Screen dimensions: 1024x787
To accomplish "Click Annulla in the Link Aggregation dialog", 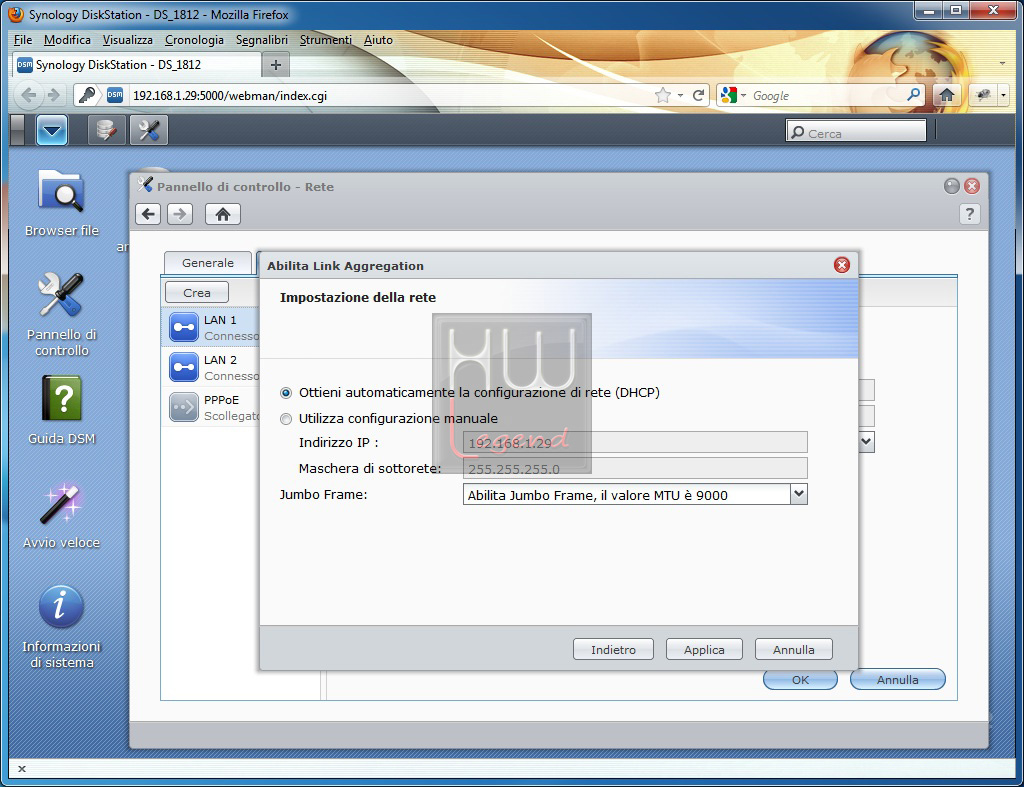I will 793,649.
